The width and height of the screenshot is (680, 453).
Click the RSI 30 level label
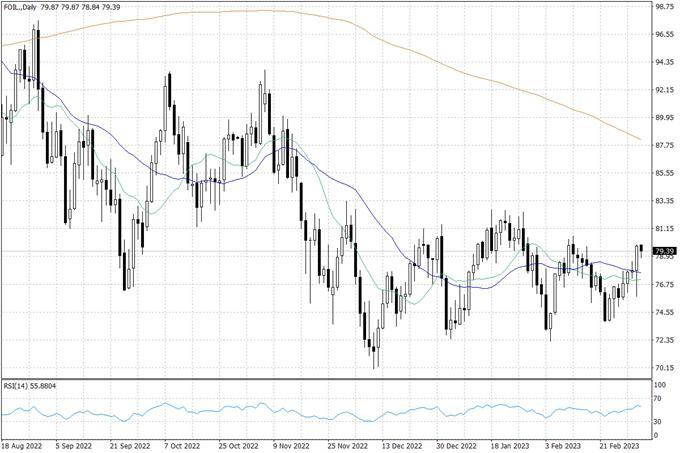659,421
